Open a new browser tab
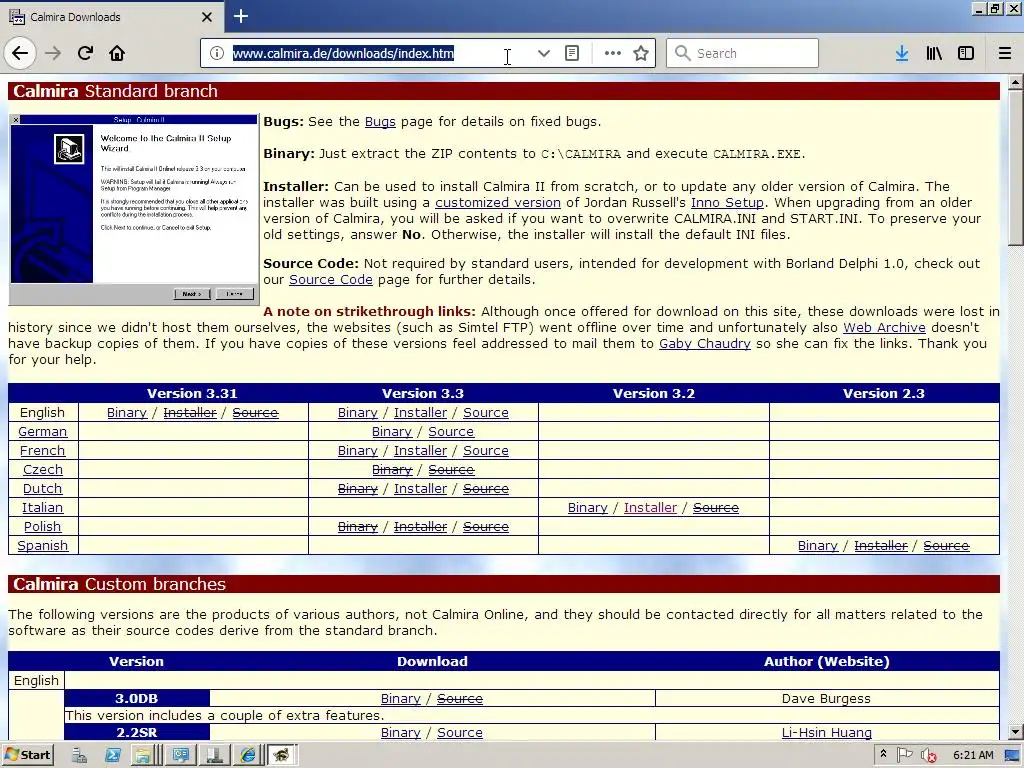The height and width of the screenshot is (768, 1024). (x=241, y=16)
